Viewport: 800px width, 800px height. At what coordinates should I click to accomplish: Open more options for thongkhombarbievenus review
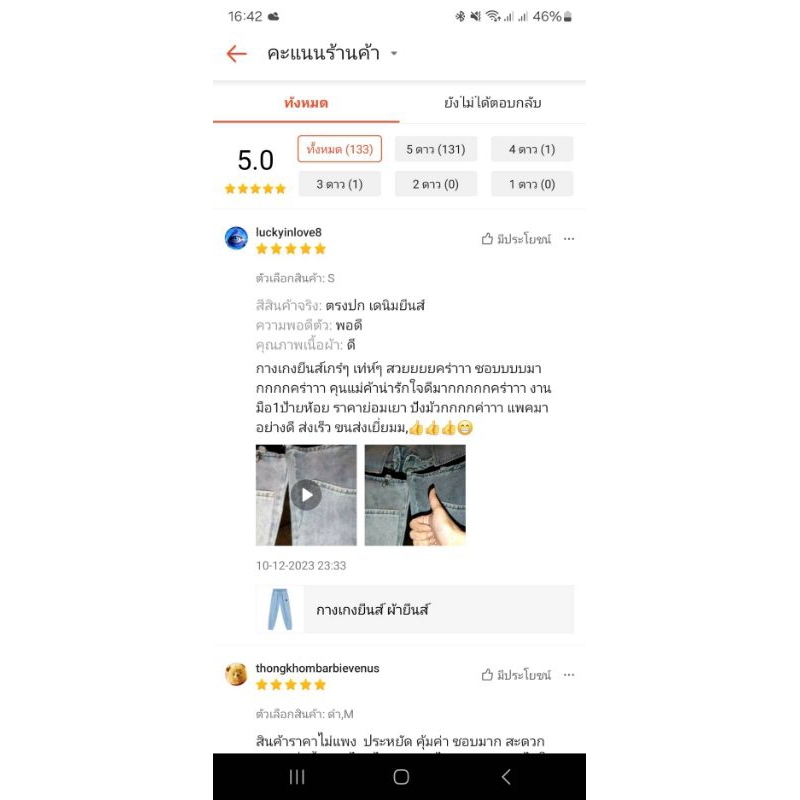[569, 675]
